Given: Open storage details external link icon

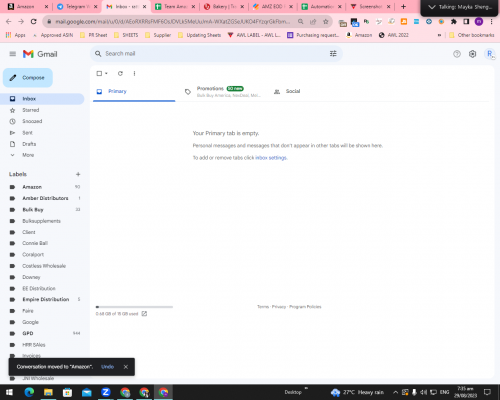Looking at the screenshot, I should click(144, 314).
